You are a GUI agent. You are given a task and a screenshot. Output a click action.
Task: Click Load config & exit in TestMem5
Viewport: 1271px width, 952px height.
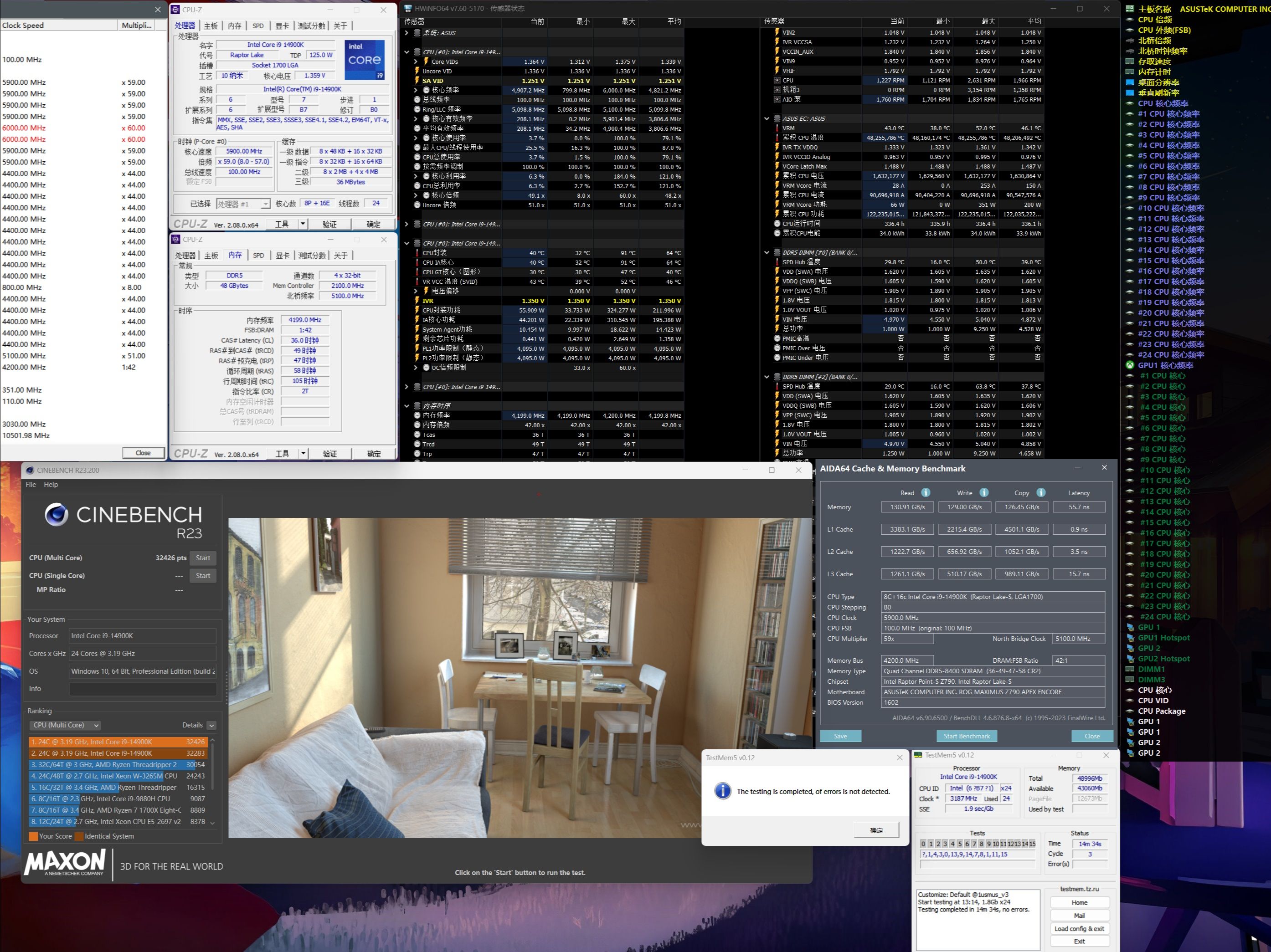(x=1079, y=928)
